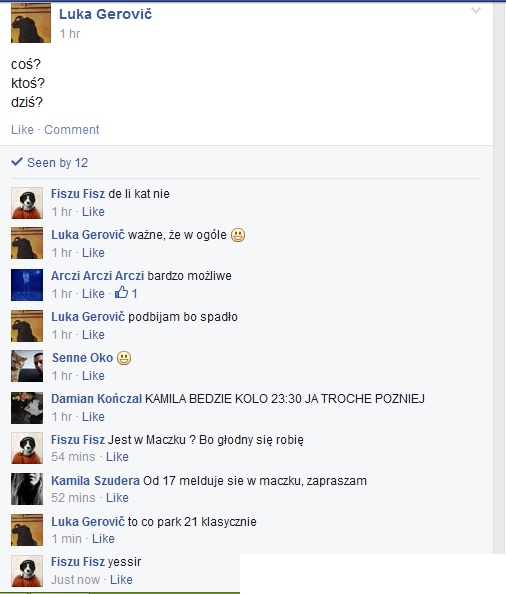The image size is (506, 594).
Task: Like Damian Kończal's comment
Action: click(x=93, y=417)
